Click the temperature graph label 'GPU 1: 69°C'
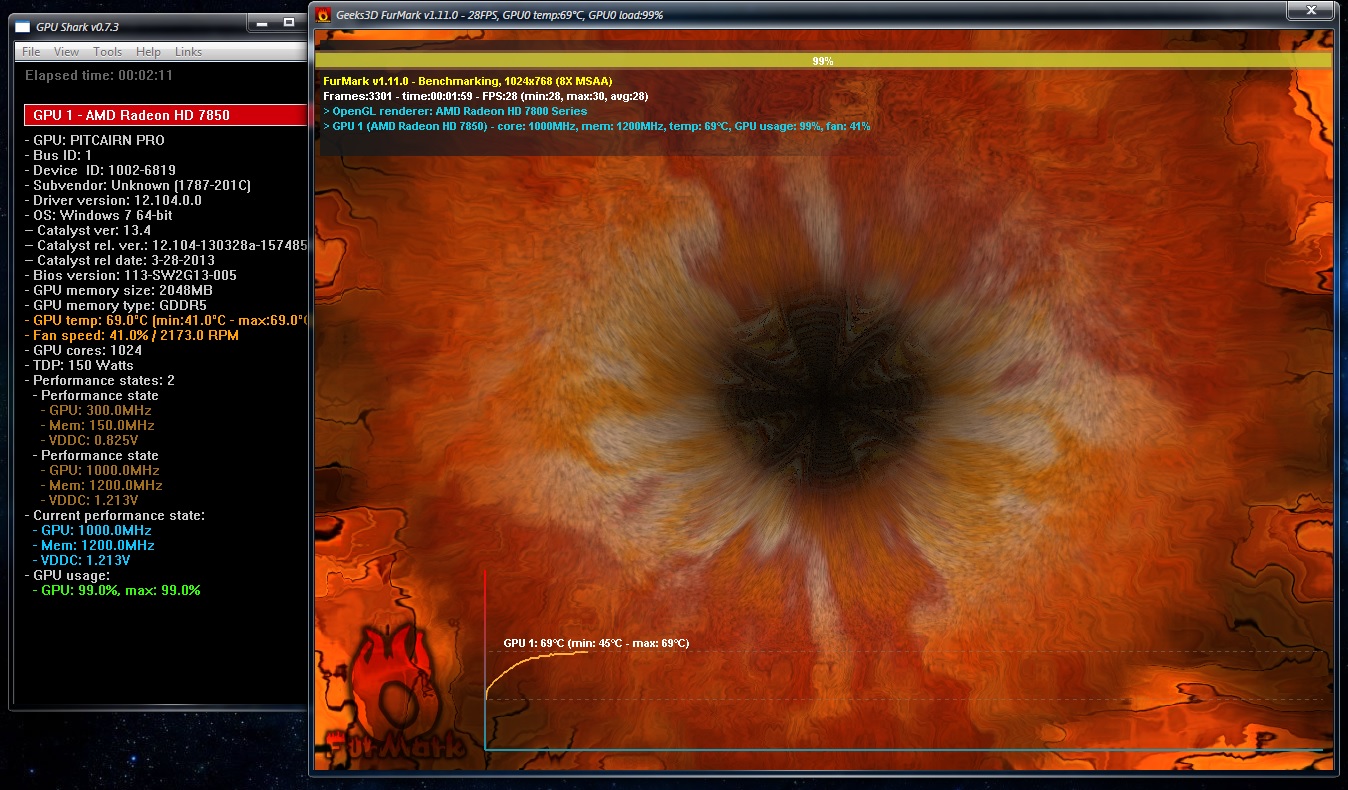The height and width of the screenshot is (790, 1348). pyautogui.click(x=596, y=643)
